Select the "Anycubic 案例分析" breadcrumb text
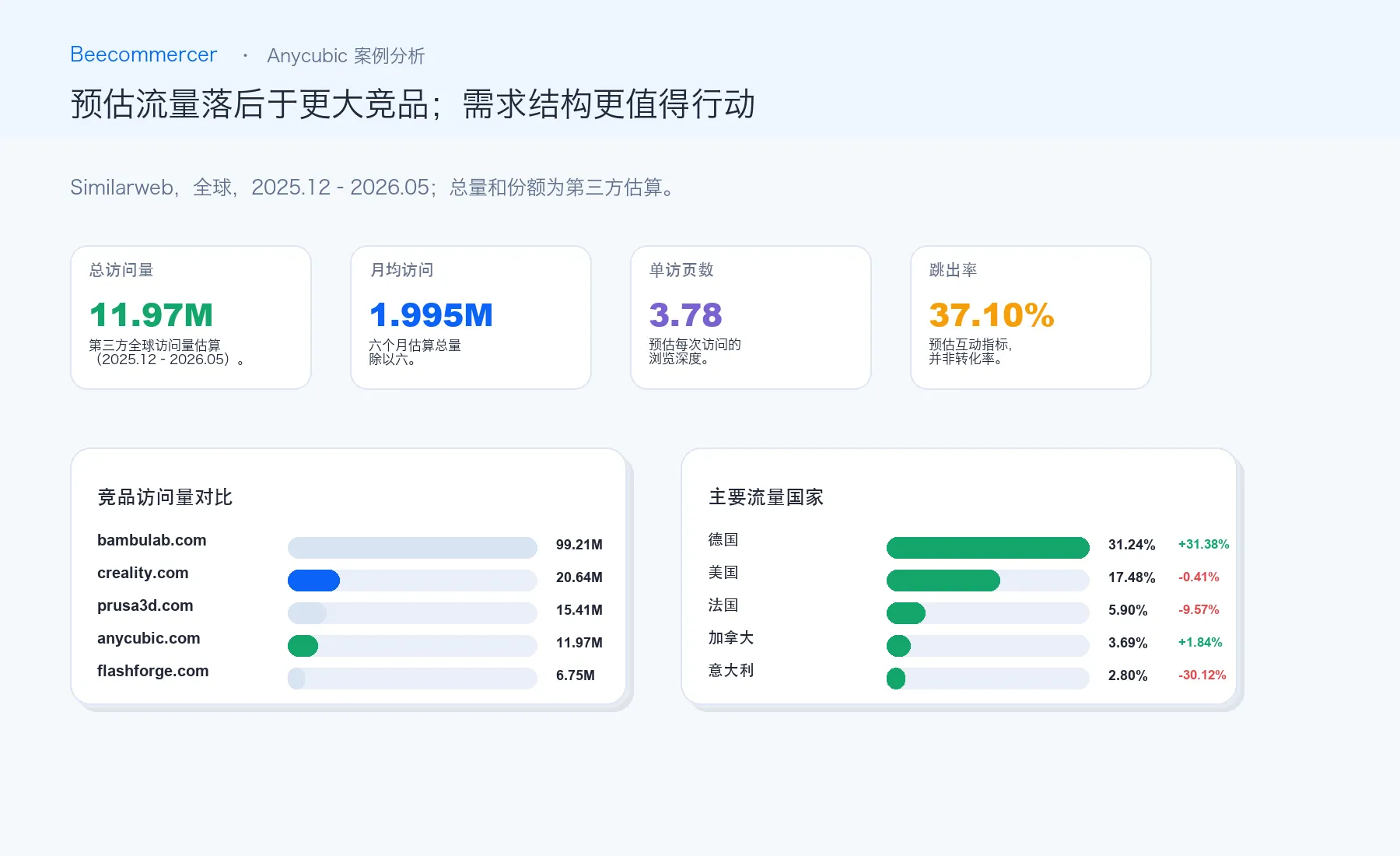Image resolution: width=1400 pixels, height=856 pixels. [x=346, y=56]
